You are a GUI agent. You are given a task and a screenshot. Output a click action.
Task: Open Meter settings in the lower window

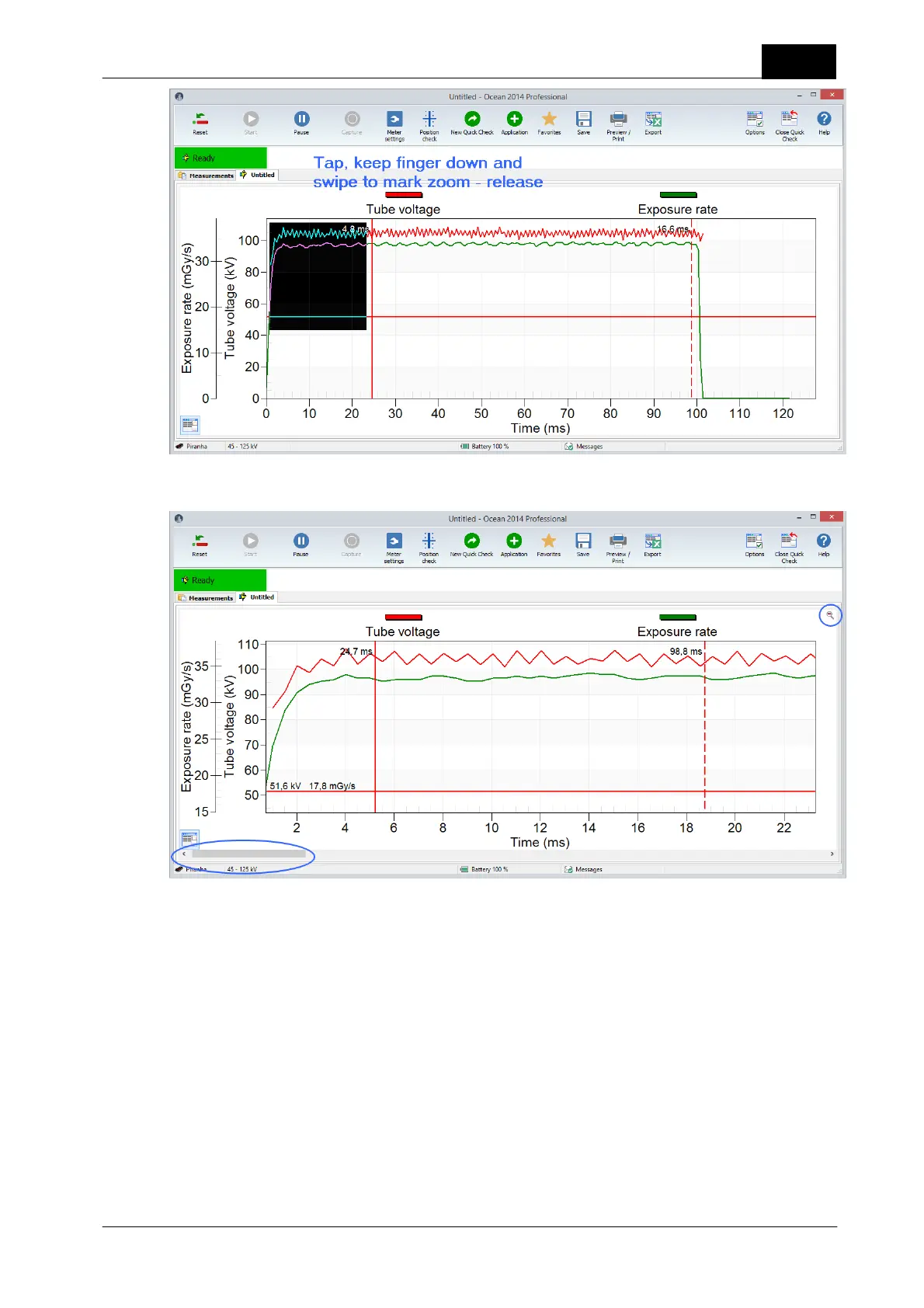394,548
